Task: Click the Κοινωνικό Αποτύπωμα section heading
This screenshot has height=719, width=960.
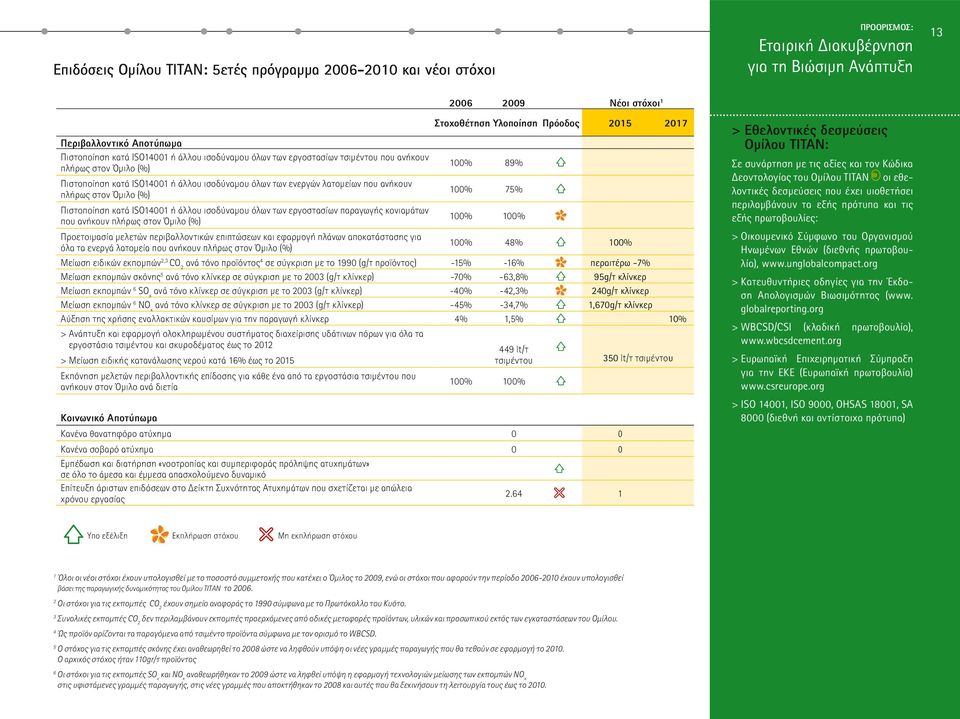Action: [109, 418]
